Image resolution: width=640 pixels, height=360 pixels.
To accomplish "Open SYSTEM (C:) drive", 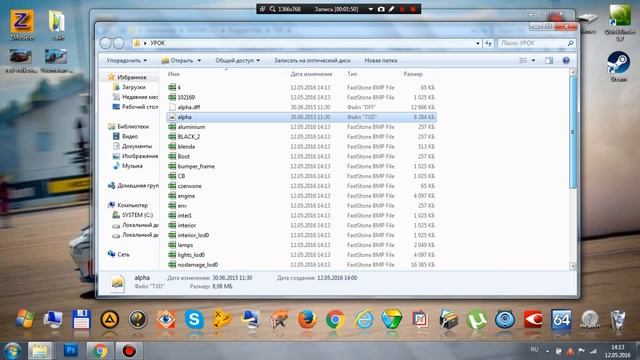I will pyautogui.click(x=137, y=215).
